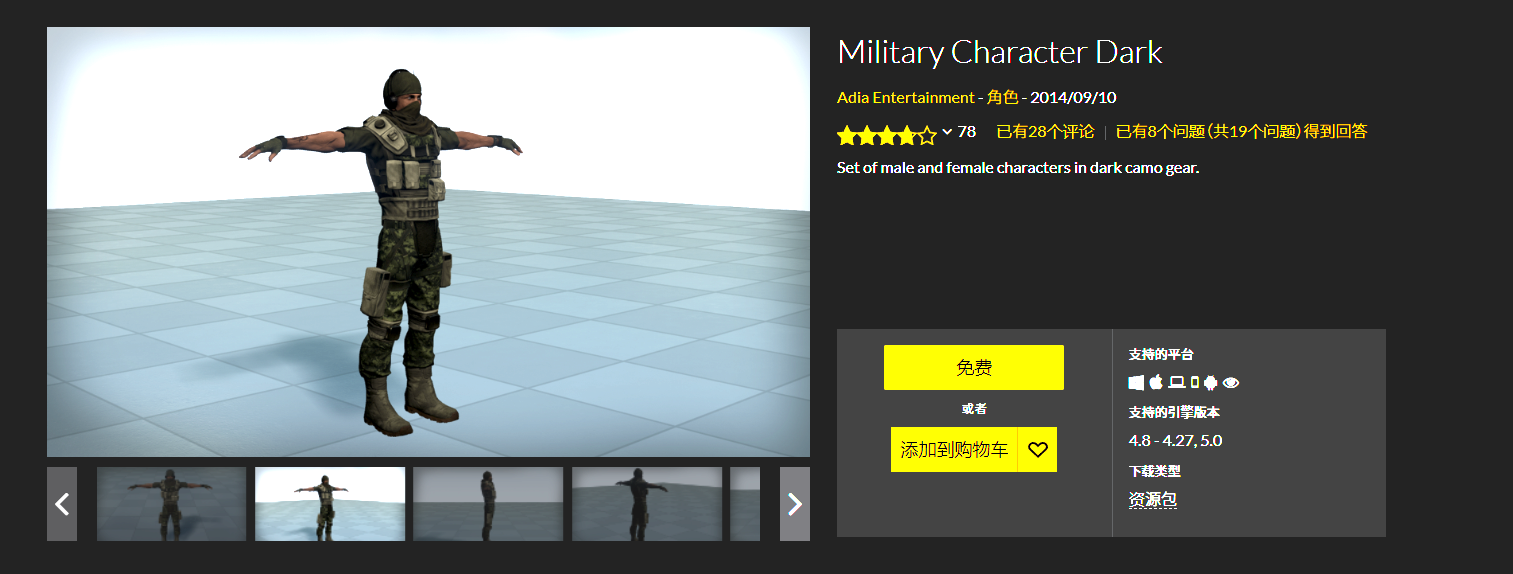The height and width of the screenshot is (574, 1513).
Task: Click the Android robot platform icon
Action: click(1210, 382)
